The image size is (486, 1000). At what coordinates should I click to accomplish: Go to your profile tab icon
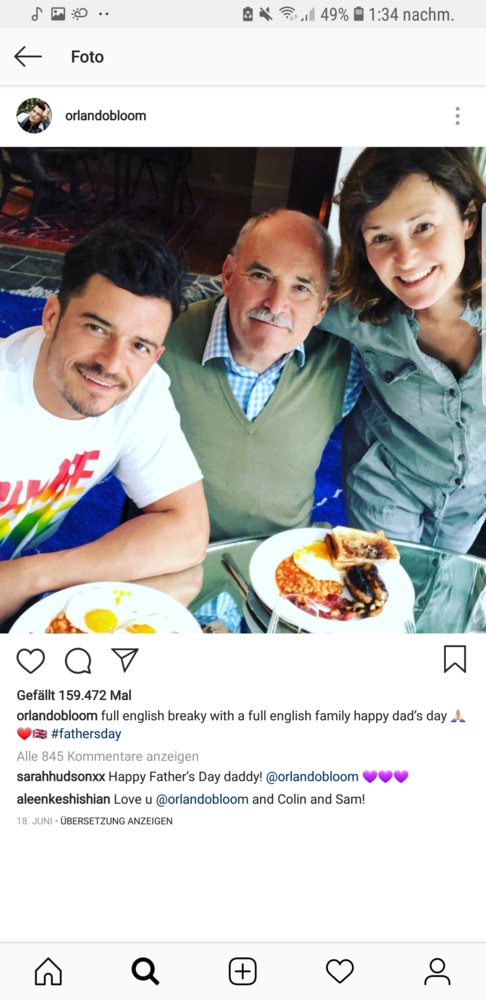[x=438, y=971]
